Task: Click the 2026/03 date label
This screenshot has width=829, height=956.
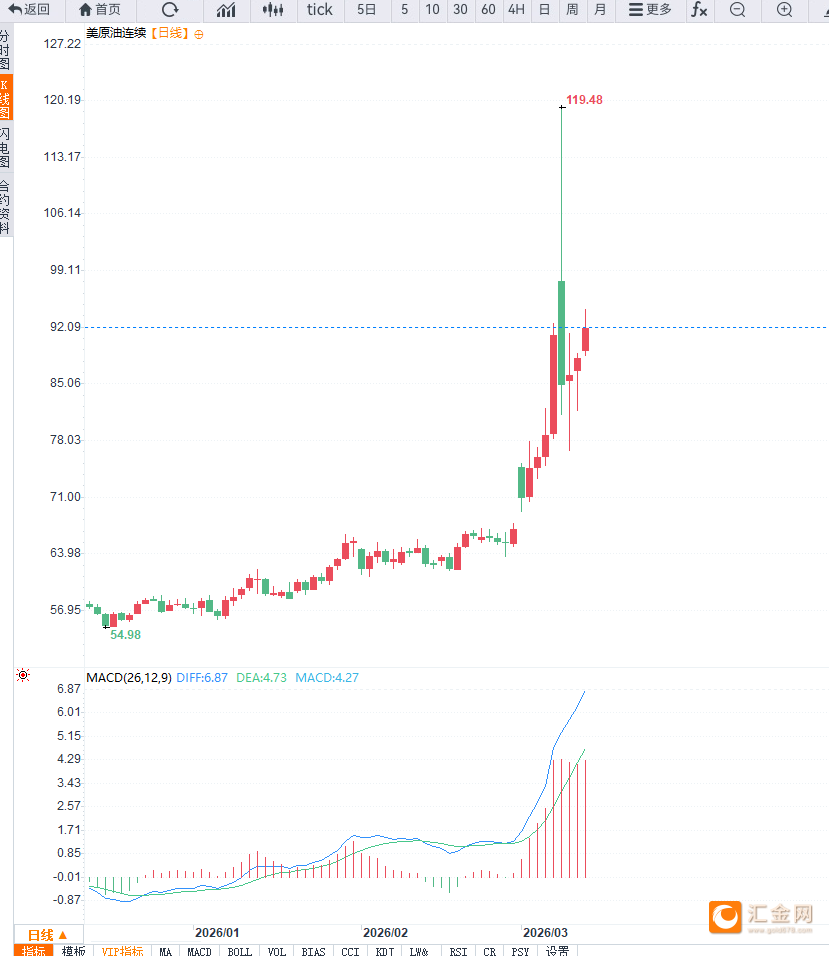Action: tap(546, 933)
